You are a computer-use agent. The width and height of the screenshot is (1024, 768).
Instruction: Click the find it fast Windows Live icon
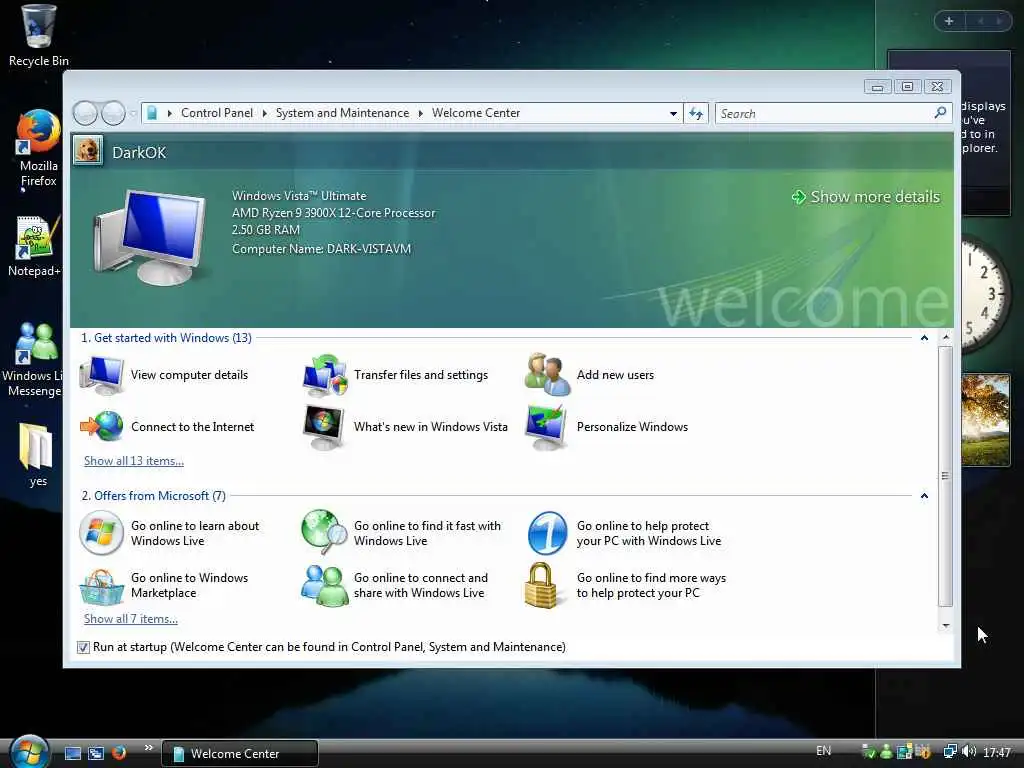325,531
